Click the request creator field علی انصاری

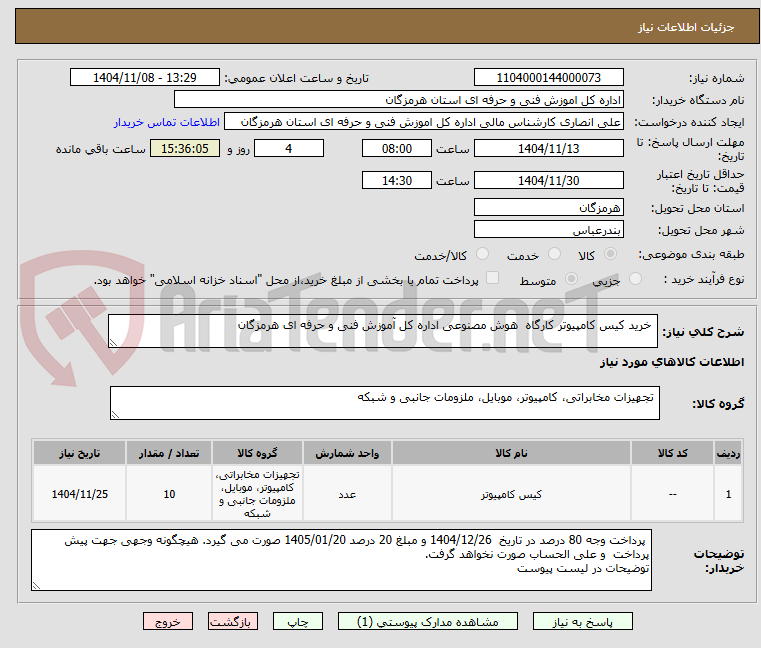(x=424, y=122)
